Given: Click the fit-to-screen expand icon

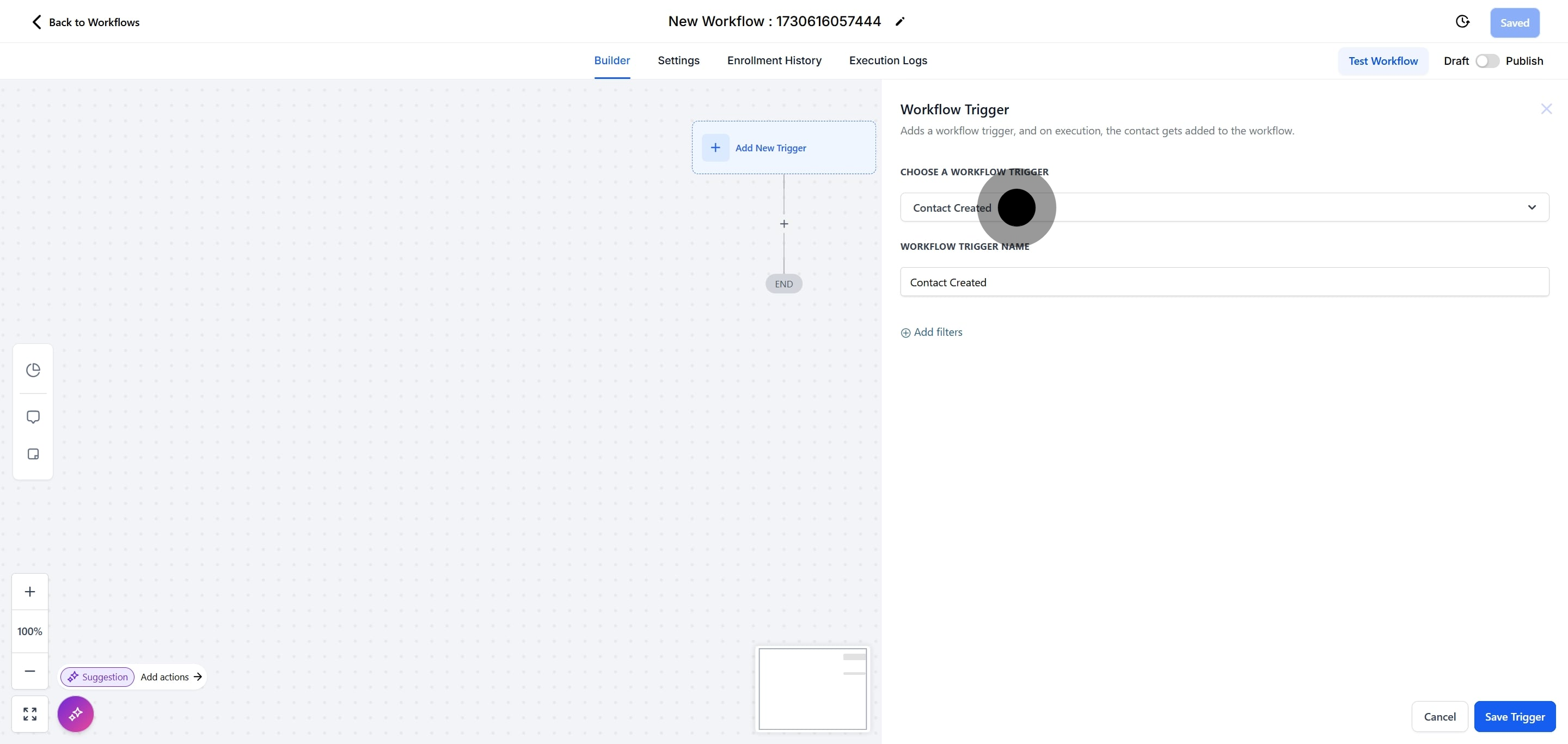Looking at the screenshot, I should click(30, 714).
